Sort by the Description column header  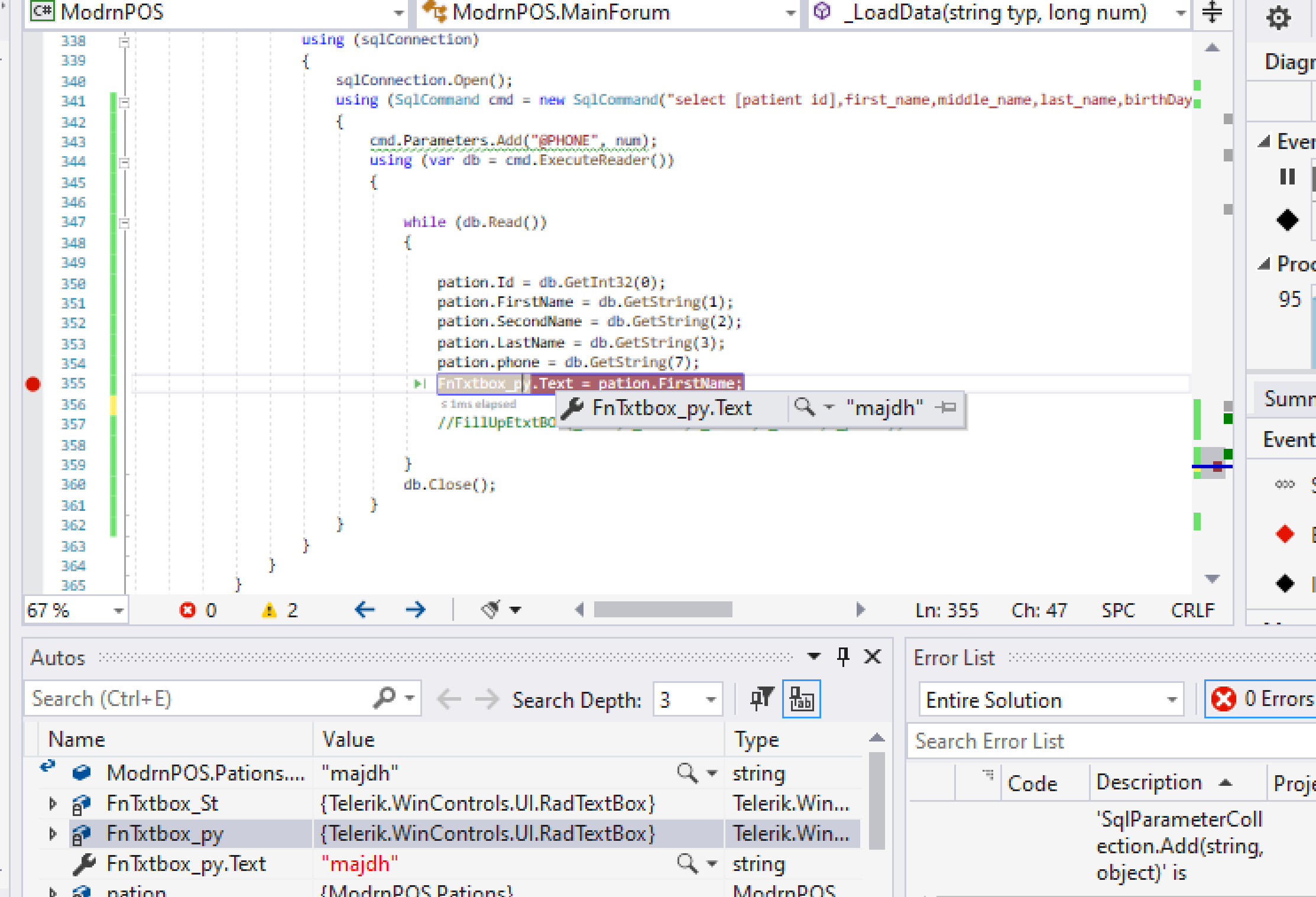point(1149,782)
